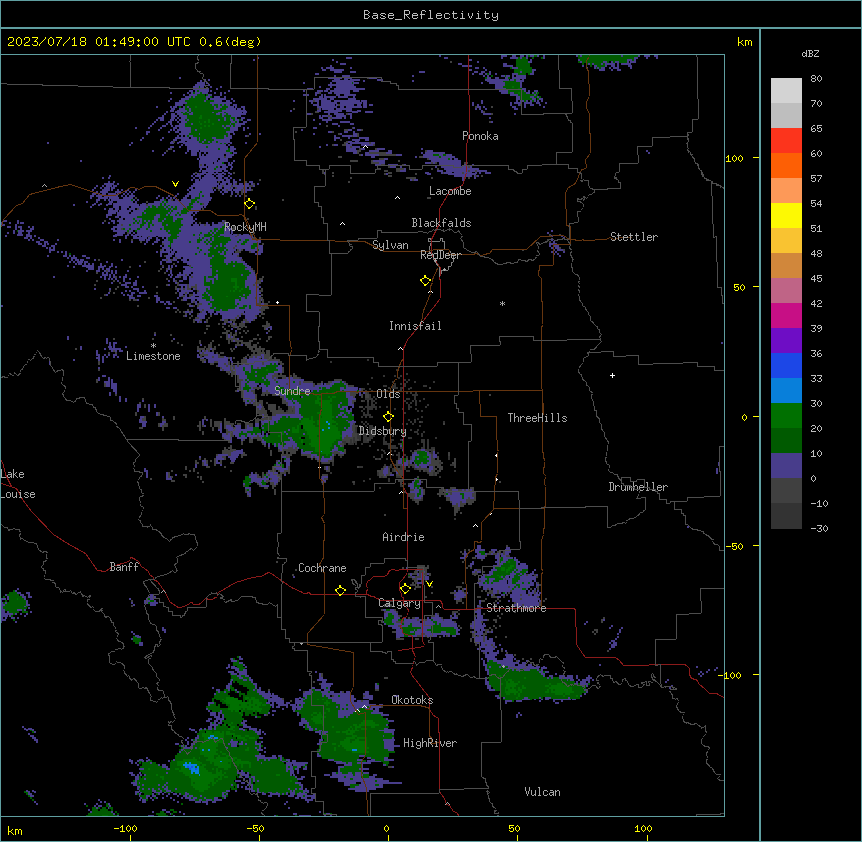This screenshot has width=862, height=842.
Task: Select the Sundre label
Action: click(292, 391)
